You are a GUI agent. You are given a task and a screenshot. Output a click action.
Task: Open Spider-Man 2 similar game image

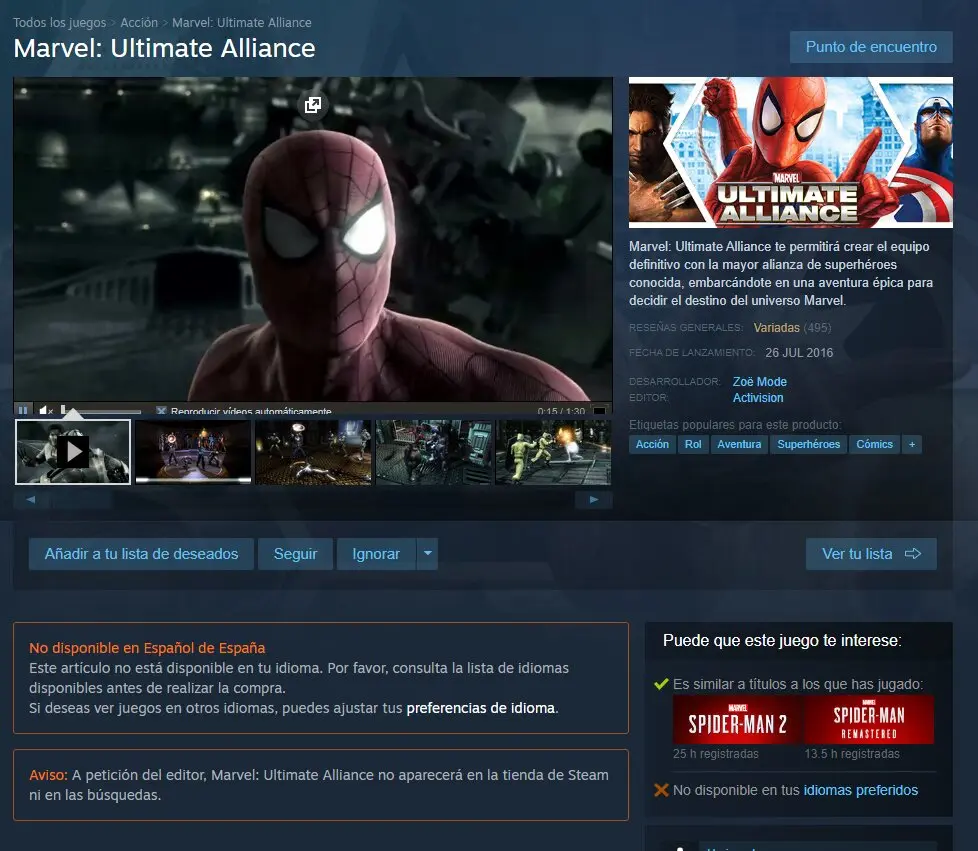[x=738, y=720]
